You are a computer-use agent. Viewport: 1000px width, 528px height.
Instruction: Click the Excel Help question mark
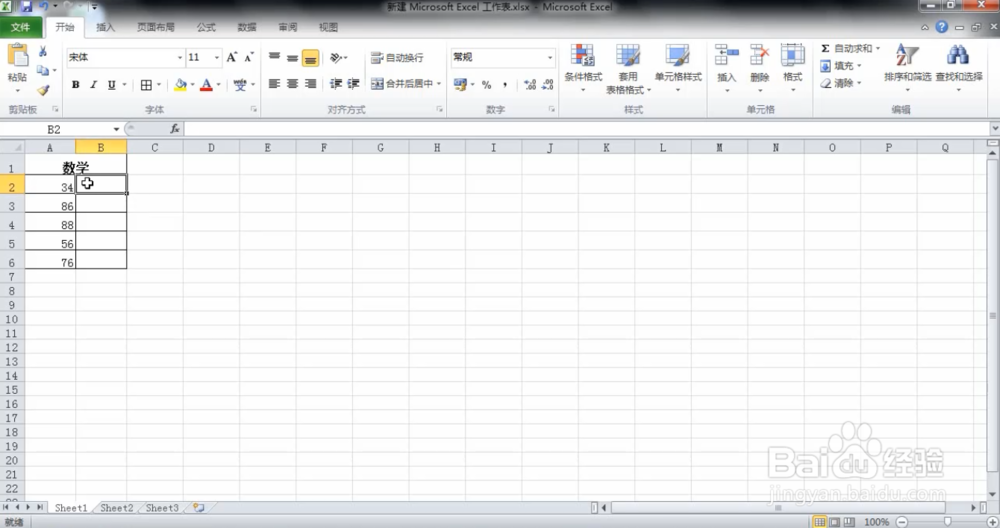[x=941, y=27]
